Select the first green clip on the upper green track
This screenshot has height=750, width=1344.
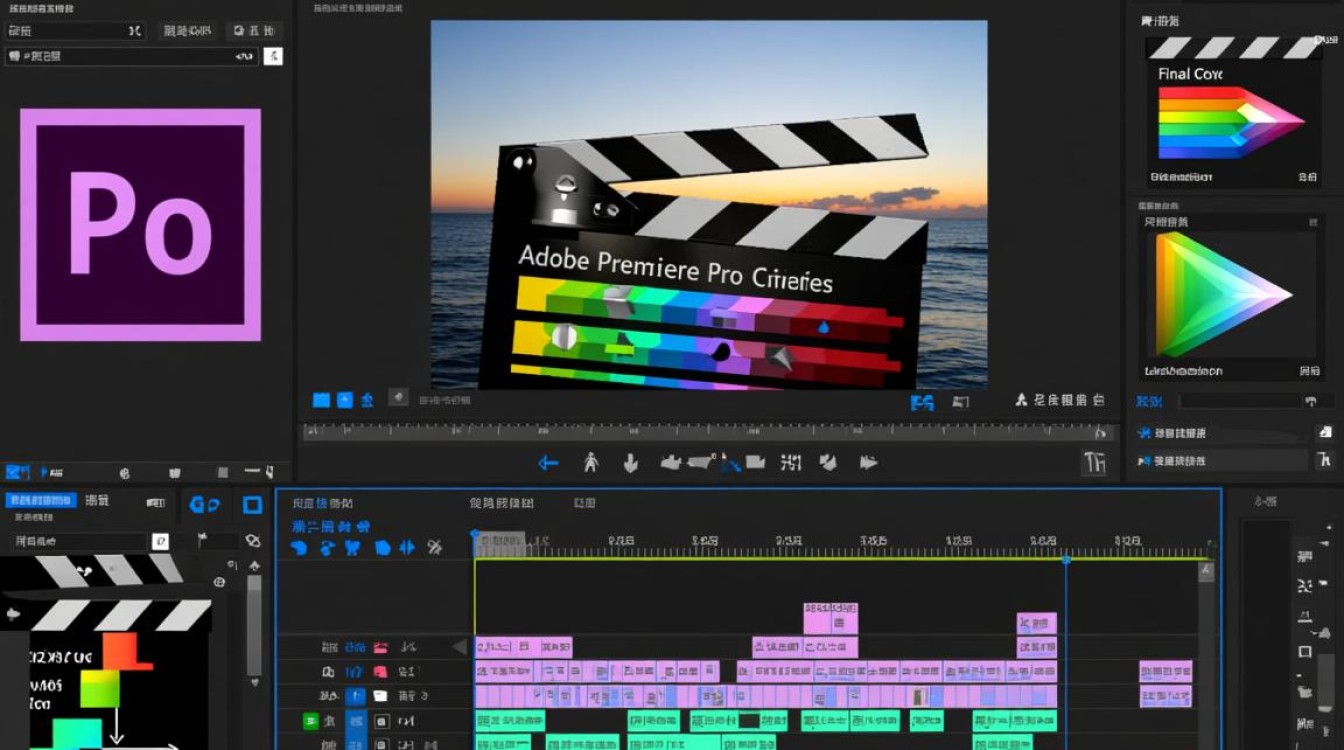(x=510, y=720)
